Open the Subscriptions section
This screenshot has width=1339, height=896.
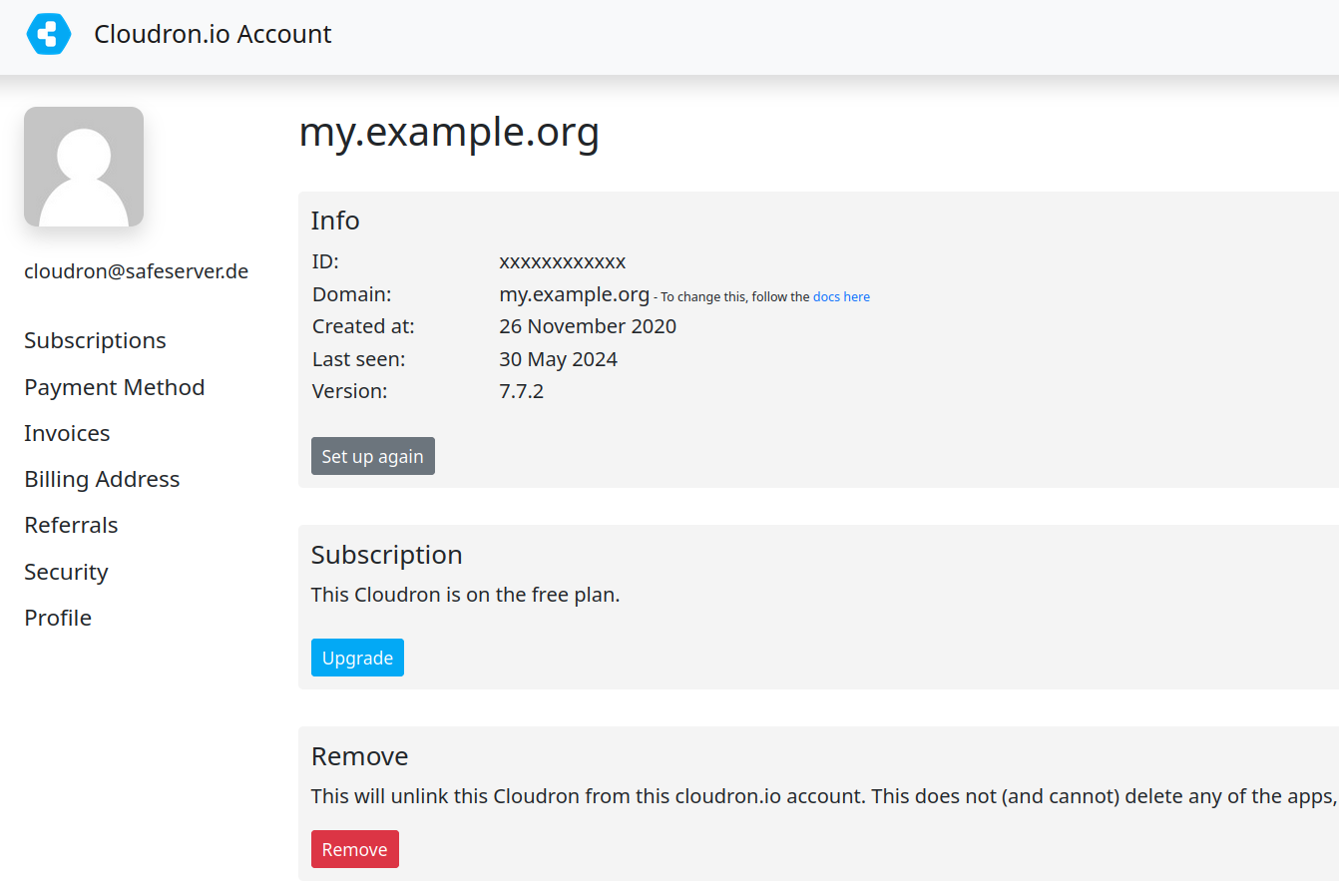95,340
